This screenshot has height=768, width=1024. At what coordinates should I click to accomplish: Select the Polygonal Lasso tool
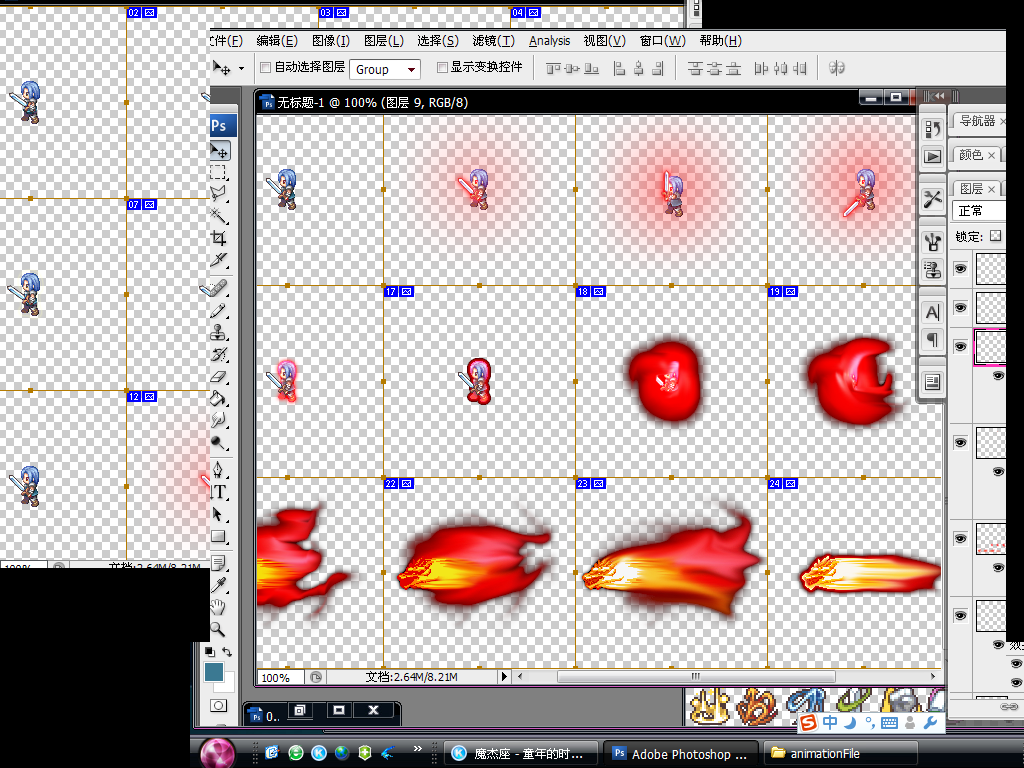(218, 193)
